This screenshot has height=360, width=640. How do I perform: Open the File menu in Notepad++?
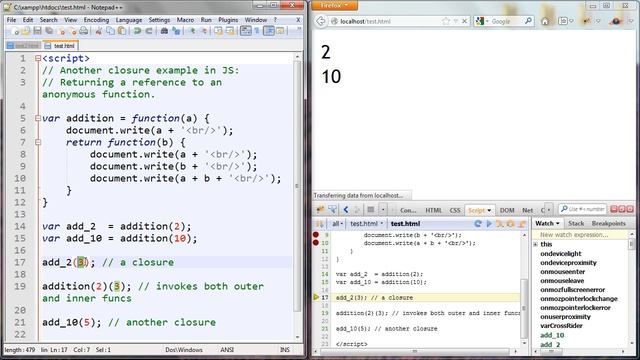[x=11, y=20]
